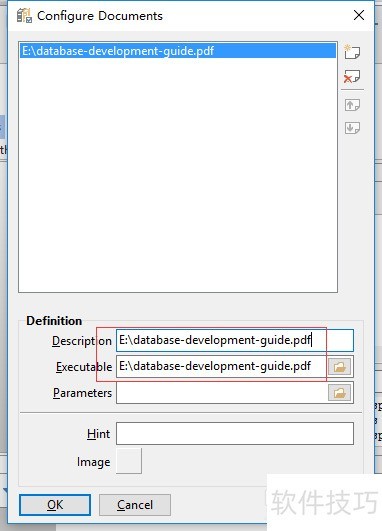Click into the Parameters field

222,393
